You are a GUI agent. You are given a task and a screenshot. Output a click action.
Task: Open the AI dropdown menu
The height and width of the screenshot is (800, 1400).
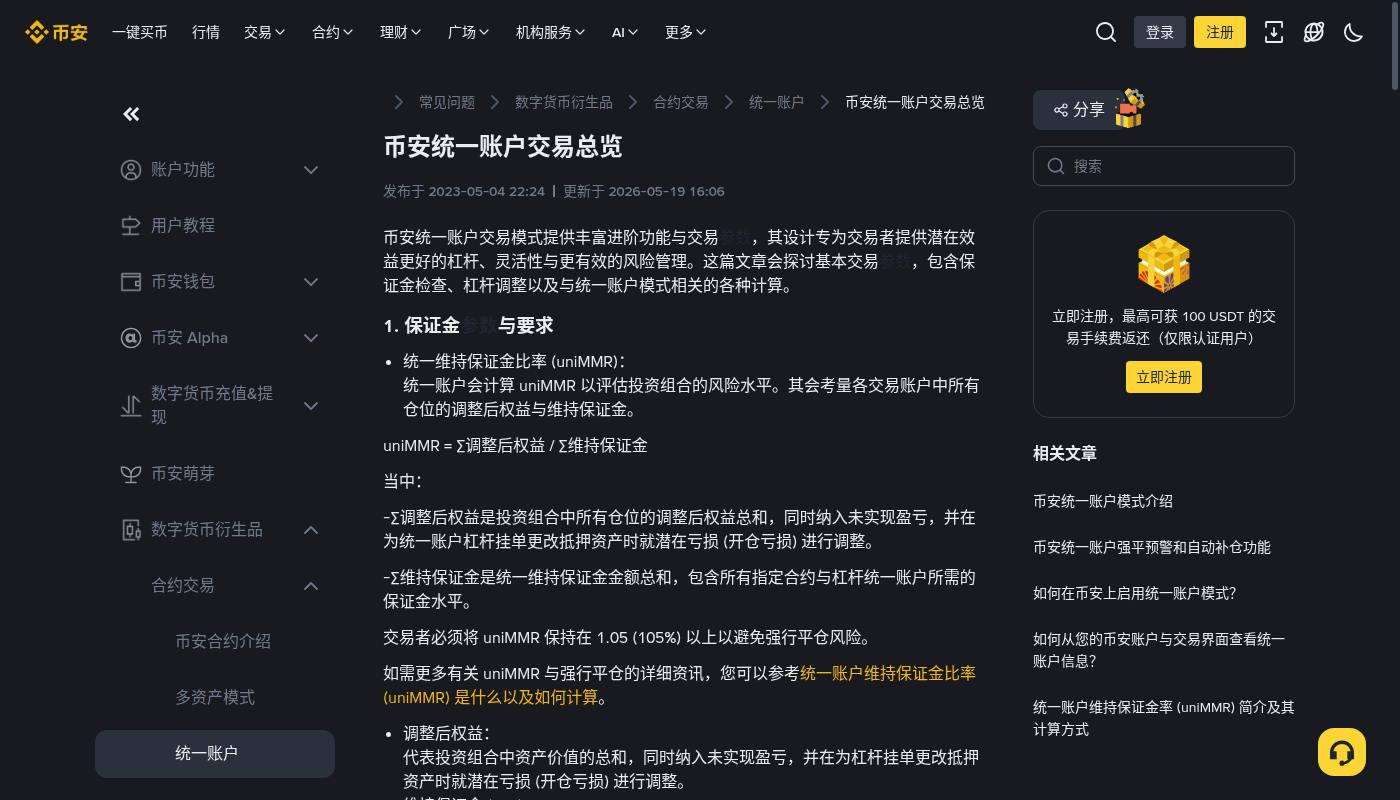(625, 32)
